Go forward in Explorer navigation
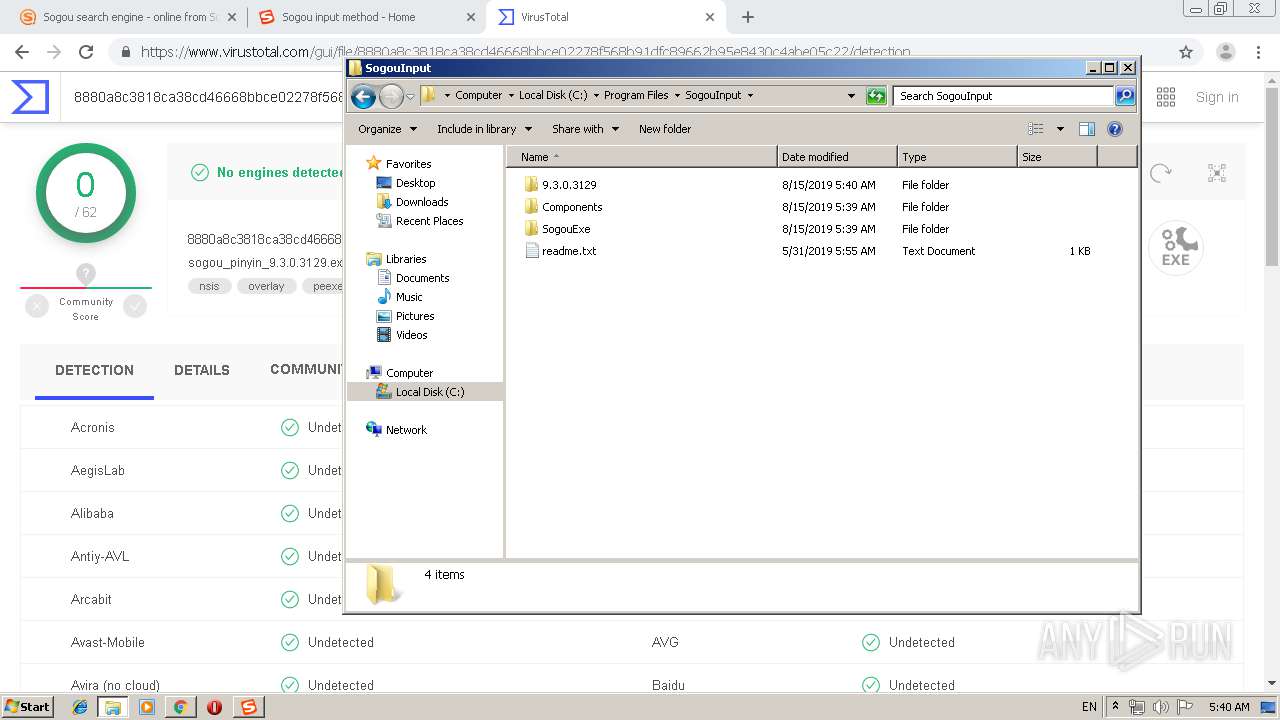Viewport: 1280px width, 720px height. [391, 96]
